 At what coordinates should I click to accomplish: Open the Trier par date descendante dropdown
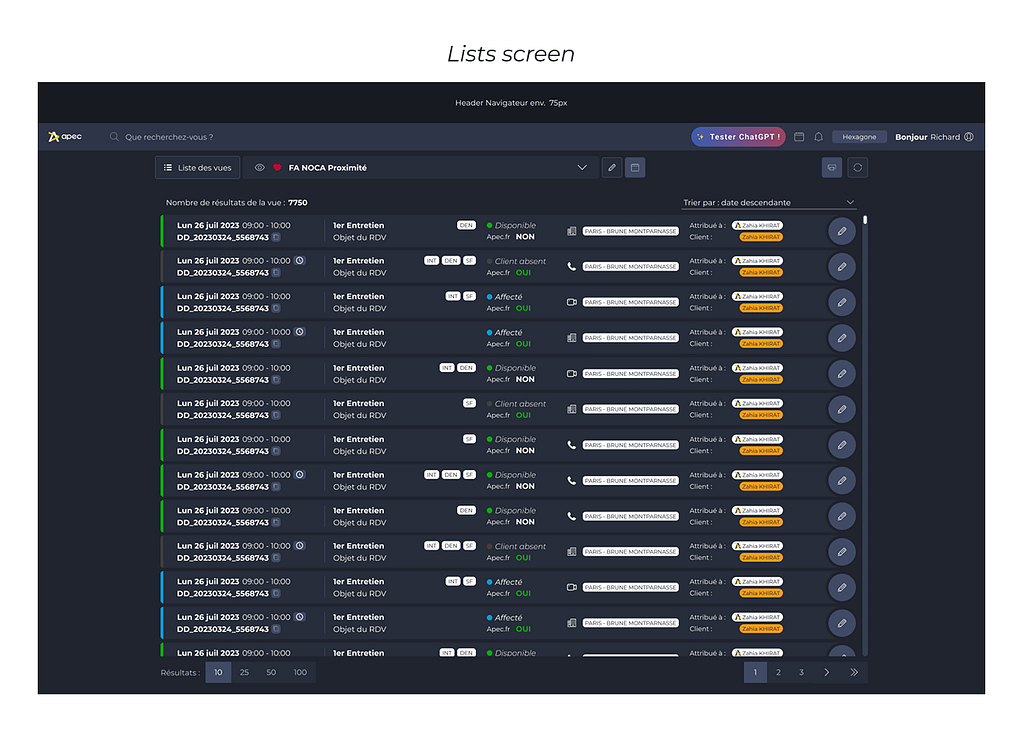pos(769,202)
